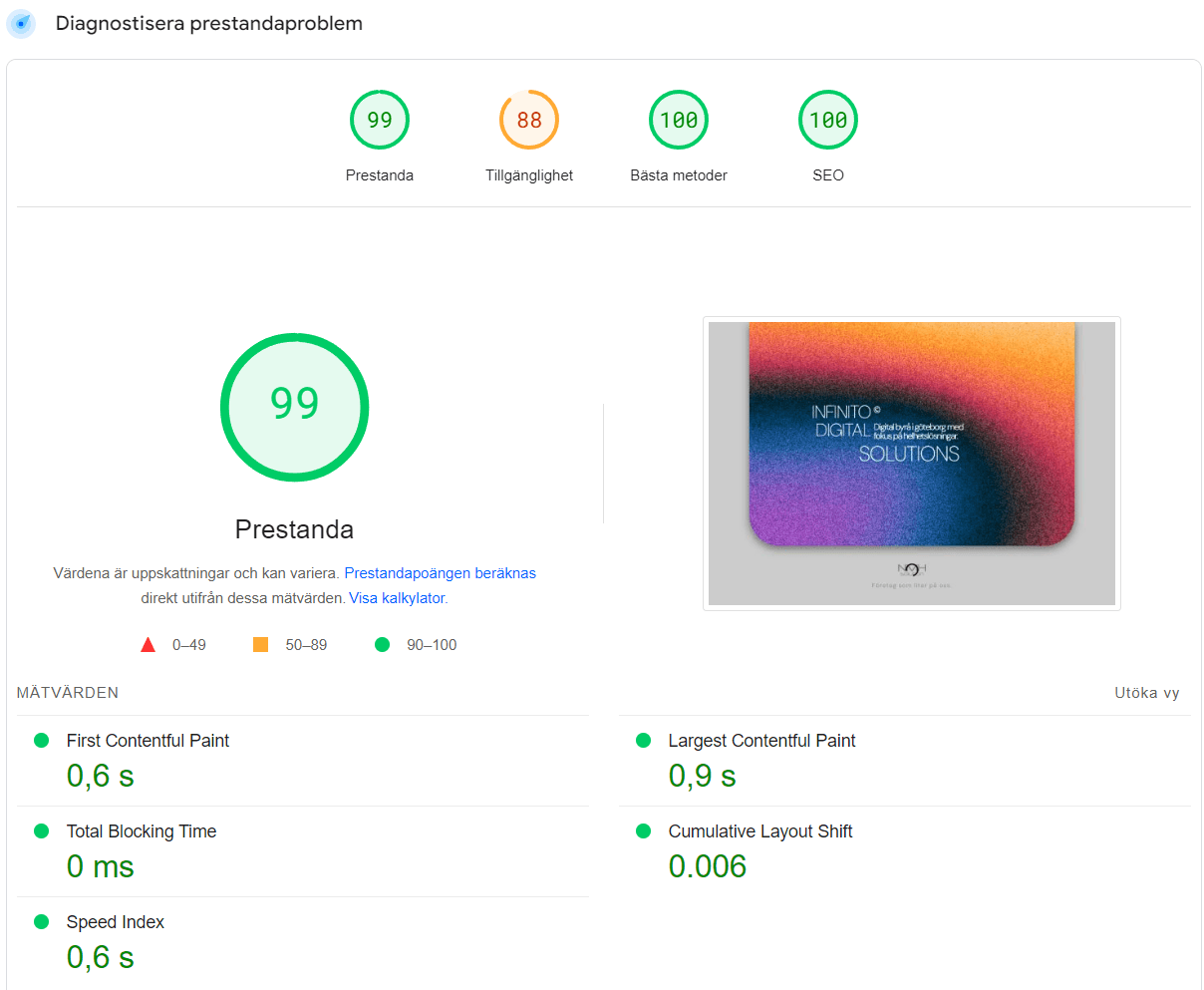
Task: Click the First Contentful Paint value 0,6 s
Action: pyautogui.click(x=101, y=776)
